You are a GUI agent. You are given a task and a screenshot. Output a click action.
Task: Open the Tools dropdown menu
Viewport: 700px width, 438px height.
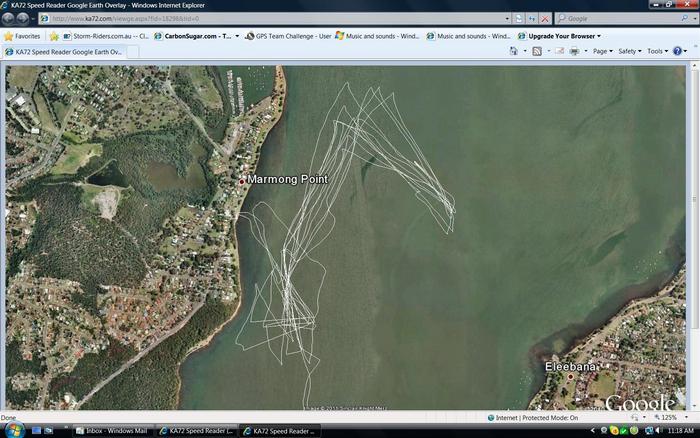click(657, 51)
